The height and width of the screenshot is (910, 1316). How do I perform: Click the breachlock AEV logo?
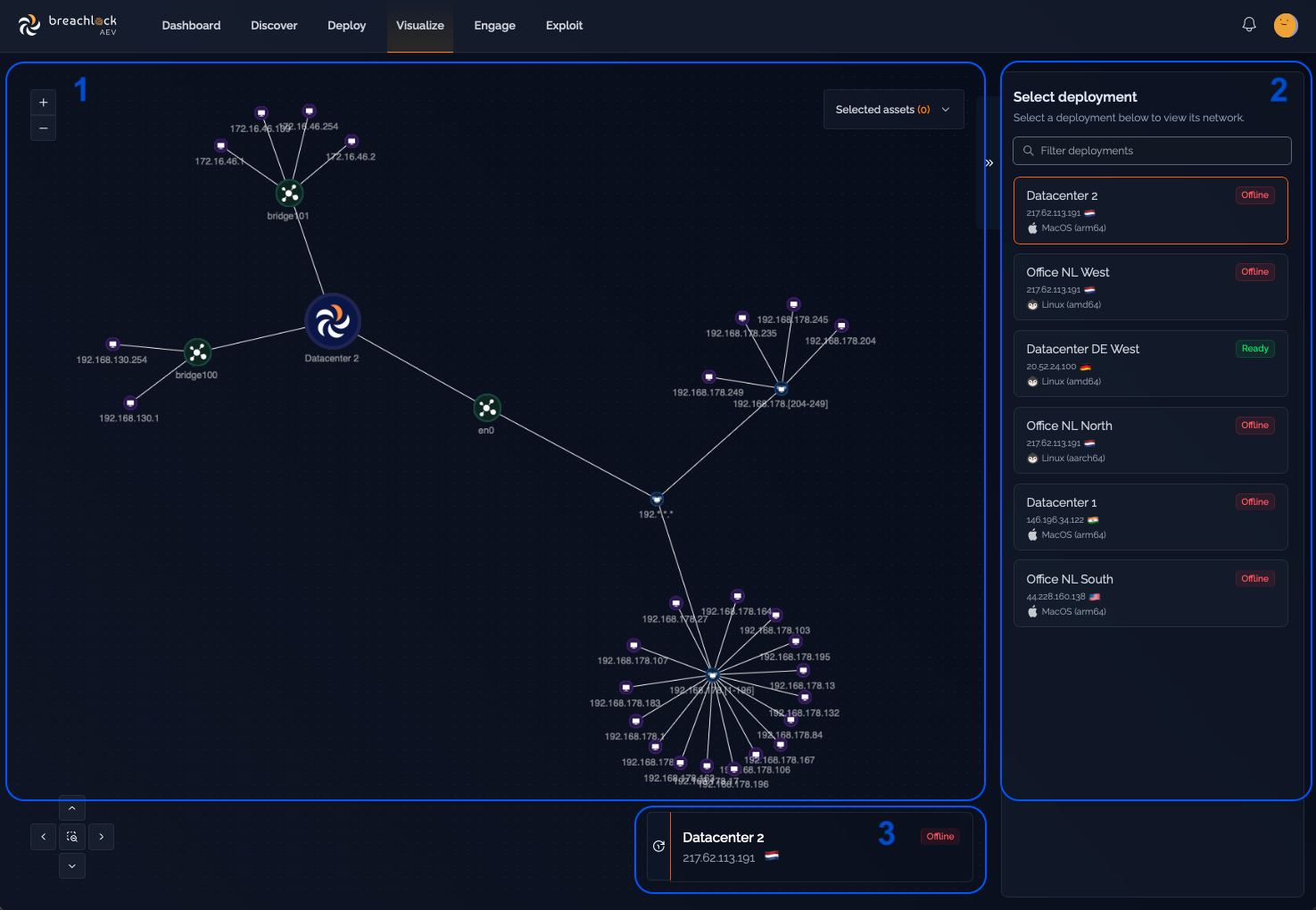68,25
